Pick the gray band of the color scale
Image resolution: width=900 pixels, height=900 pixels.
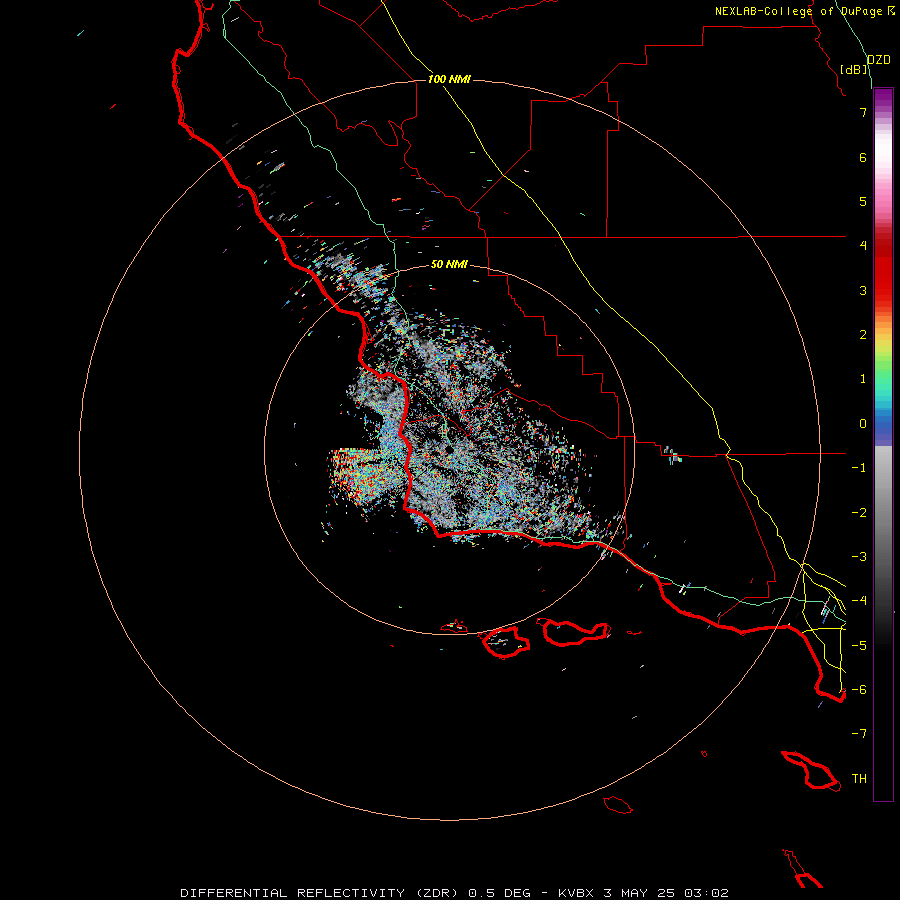pos(883,517)
